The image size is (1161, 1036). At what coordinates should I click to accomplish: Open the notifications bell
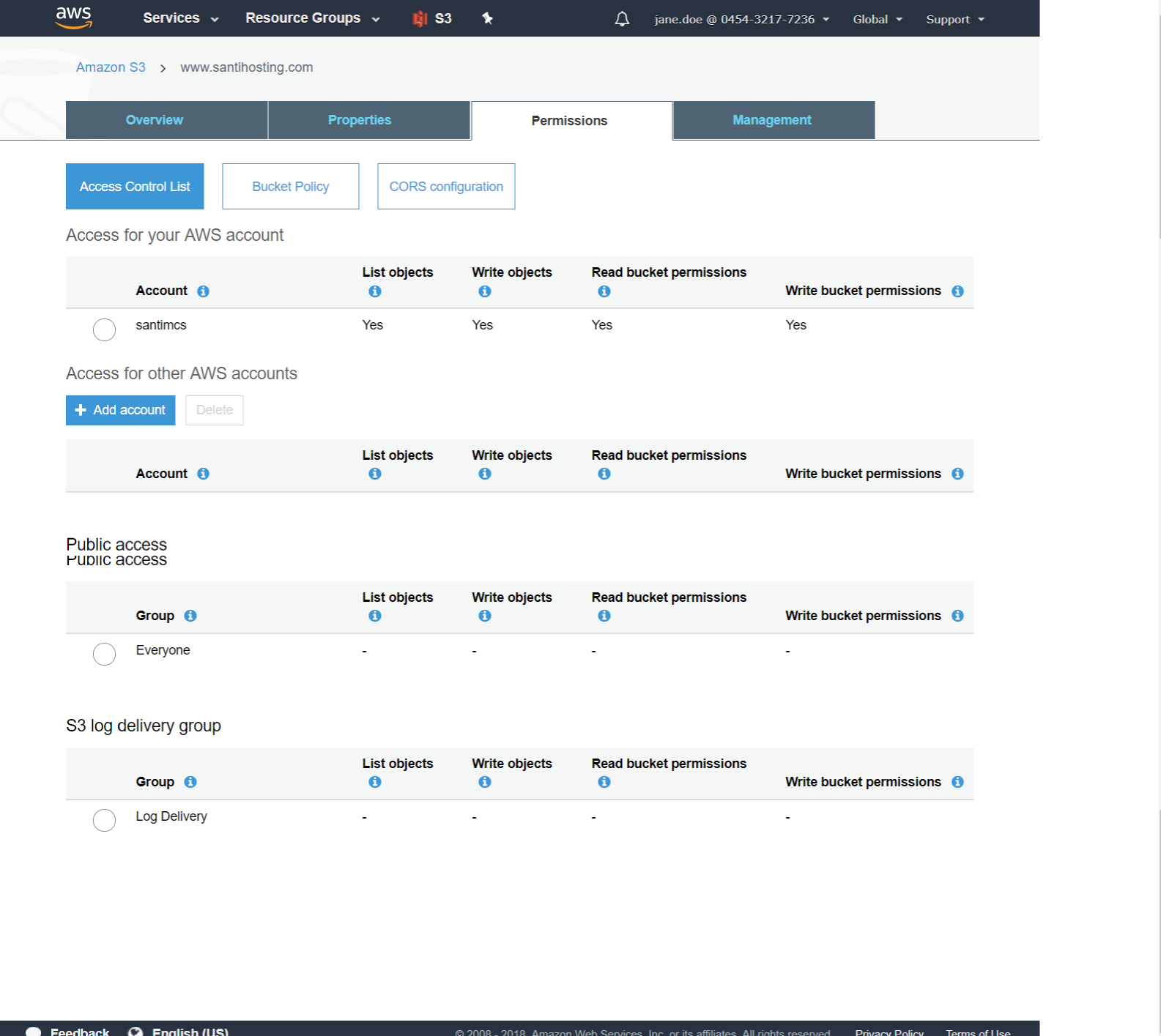622,19
